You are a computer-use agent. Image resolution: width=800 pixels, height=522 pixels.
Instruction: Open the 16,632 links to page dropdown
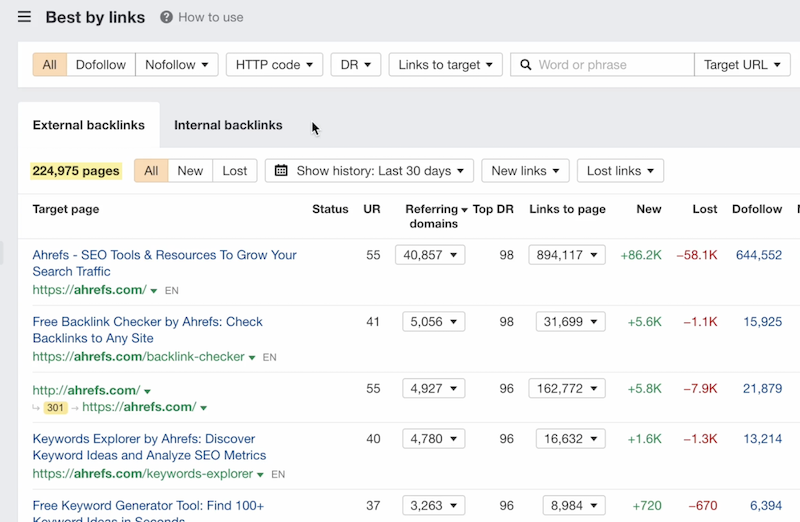click(570, 439)
